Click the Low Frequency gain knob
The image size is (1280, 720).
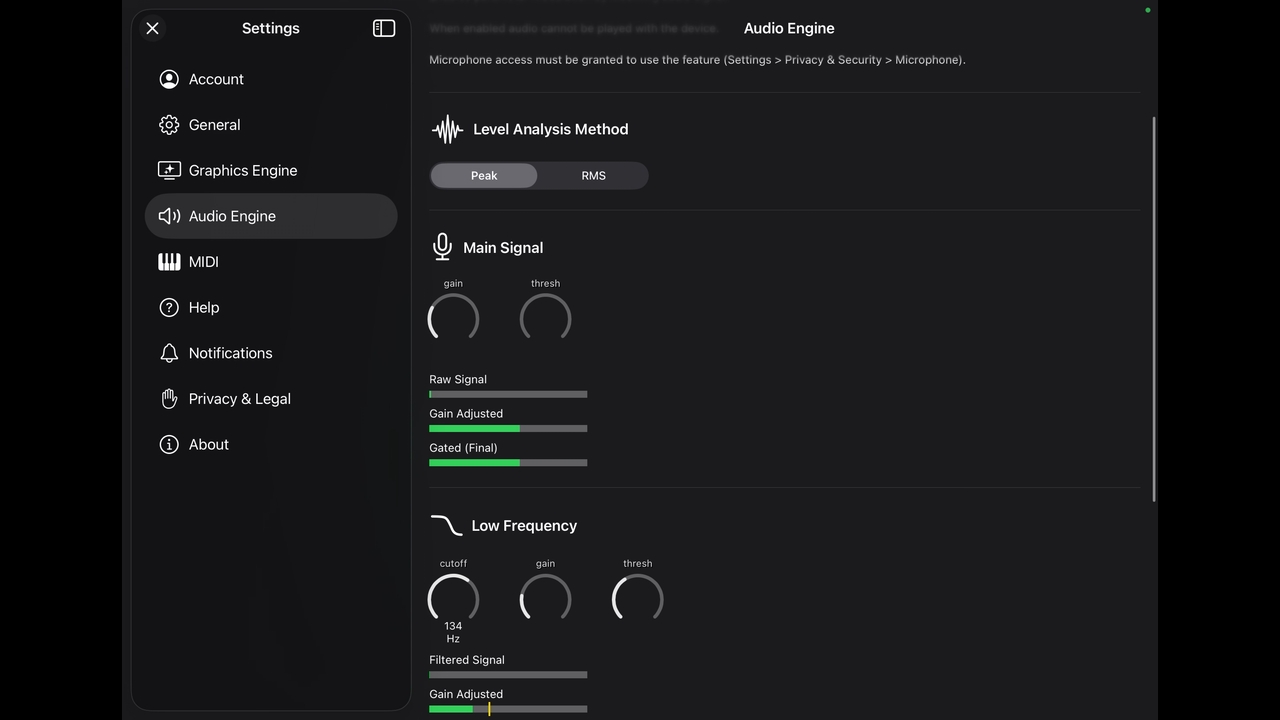545,599
